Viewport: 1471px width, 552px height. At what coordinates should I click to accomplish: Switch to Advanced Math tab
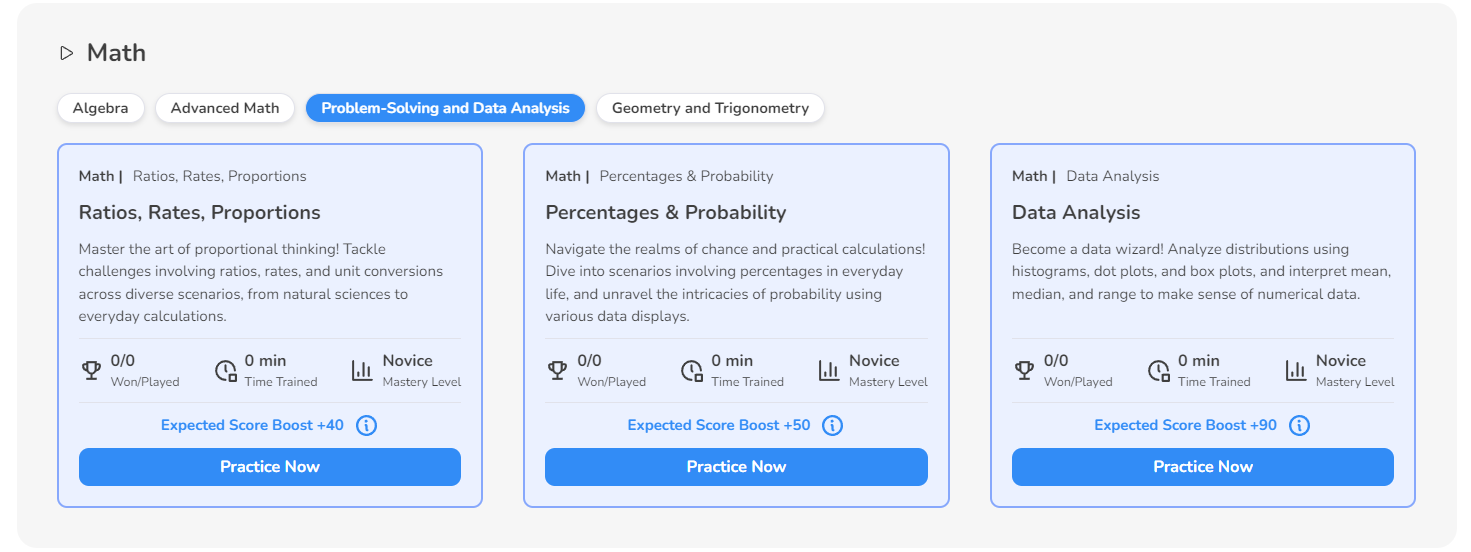pos(225,108)
